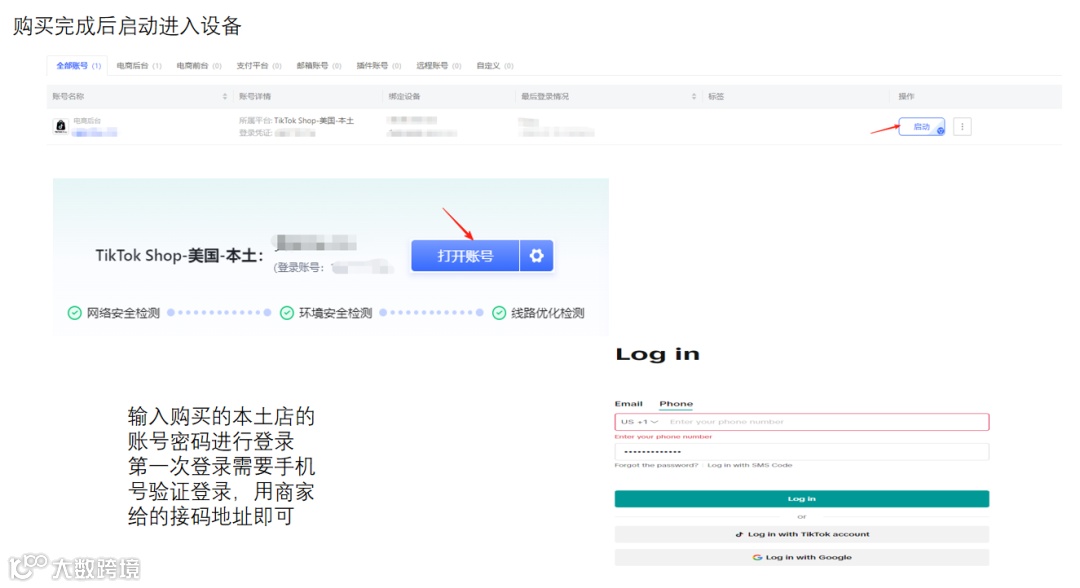The height and width of the screenshot is (588, 1080).
Task: Open the 远程账号 tab
Action: pos(438,66)
